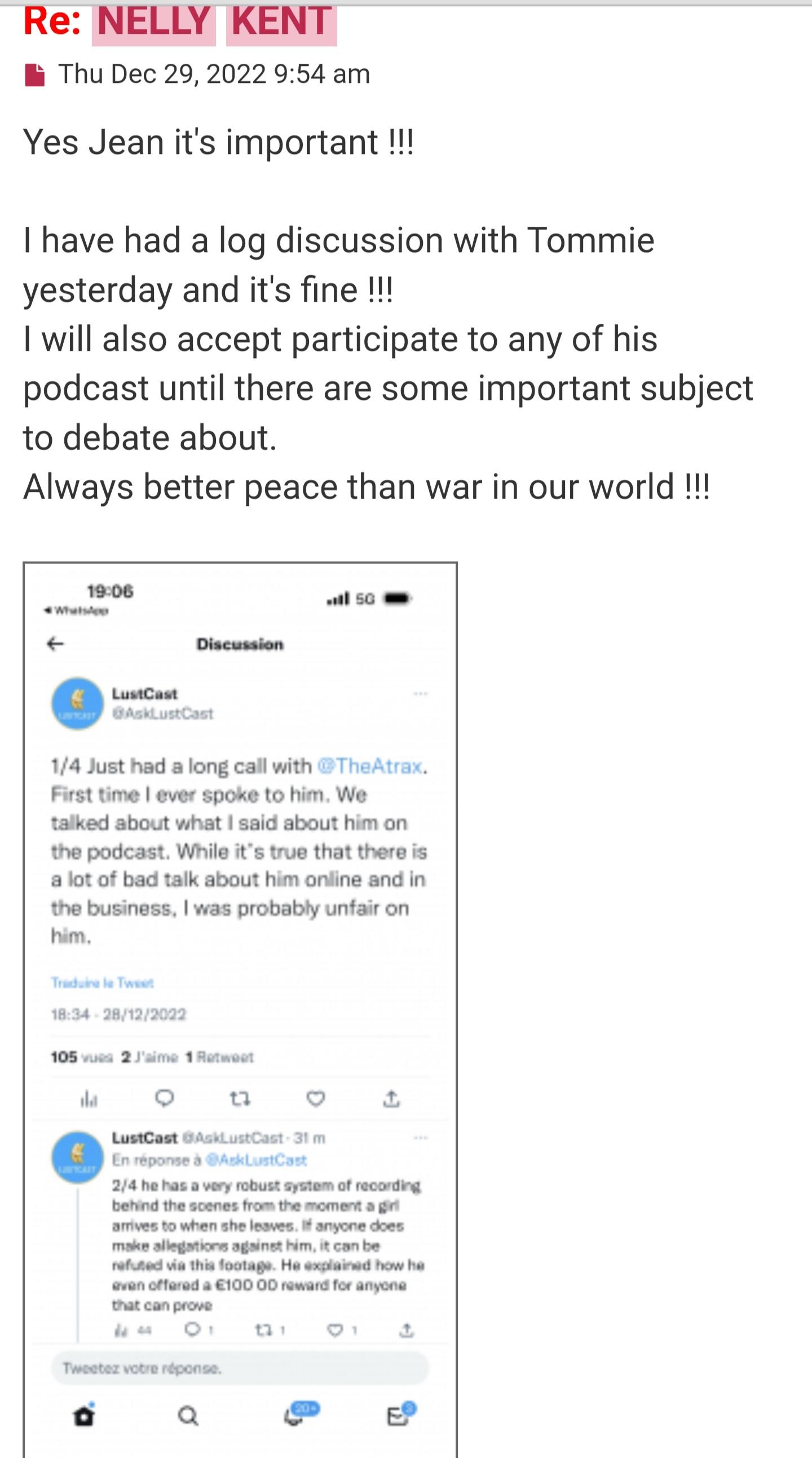Click the red post icon beside the date
This screenshot has height=1458, width=812.
coord(34,74)
